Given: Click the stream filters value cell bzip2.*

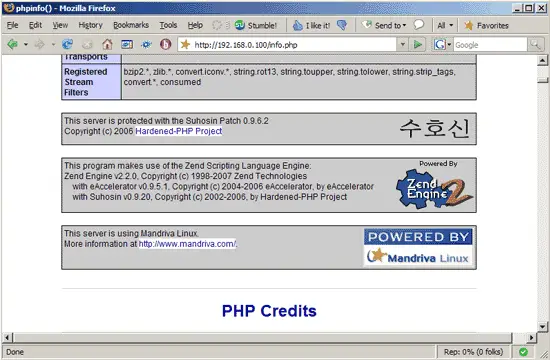Looking at the screenshot, I should (x=299, y=82).
